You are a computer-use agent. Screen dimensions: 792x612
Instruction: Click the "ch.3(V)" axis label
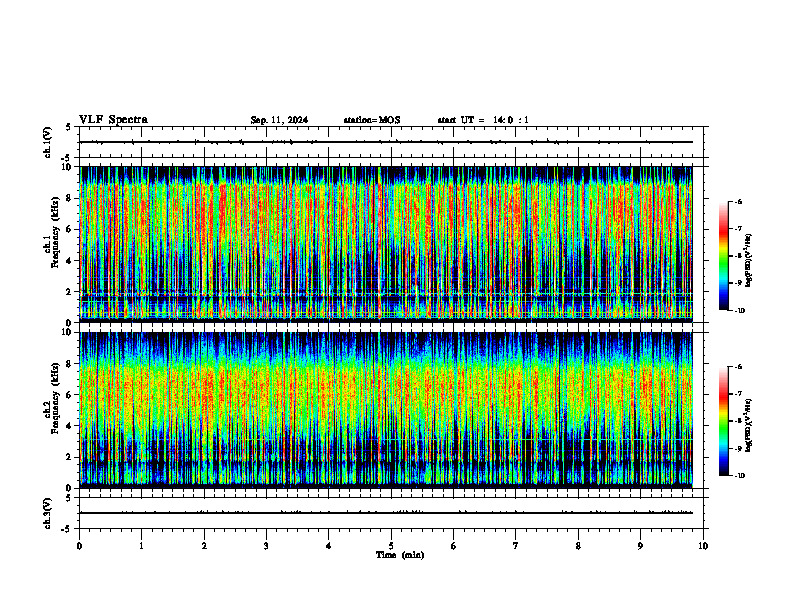pyautogui.click(x=48, y=513)
